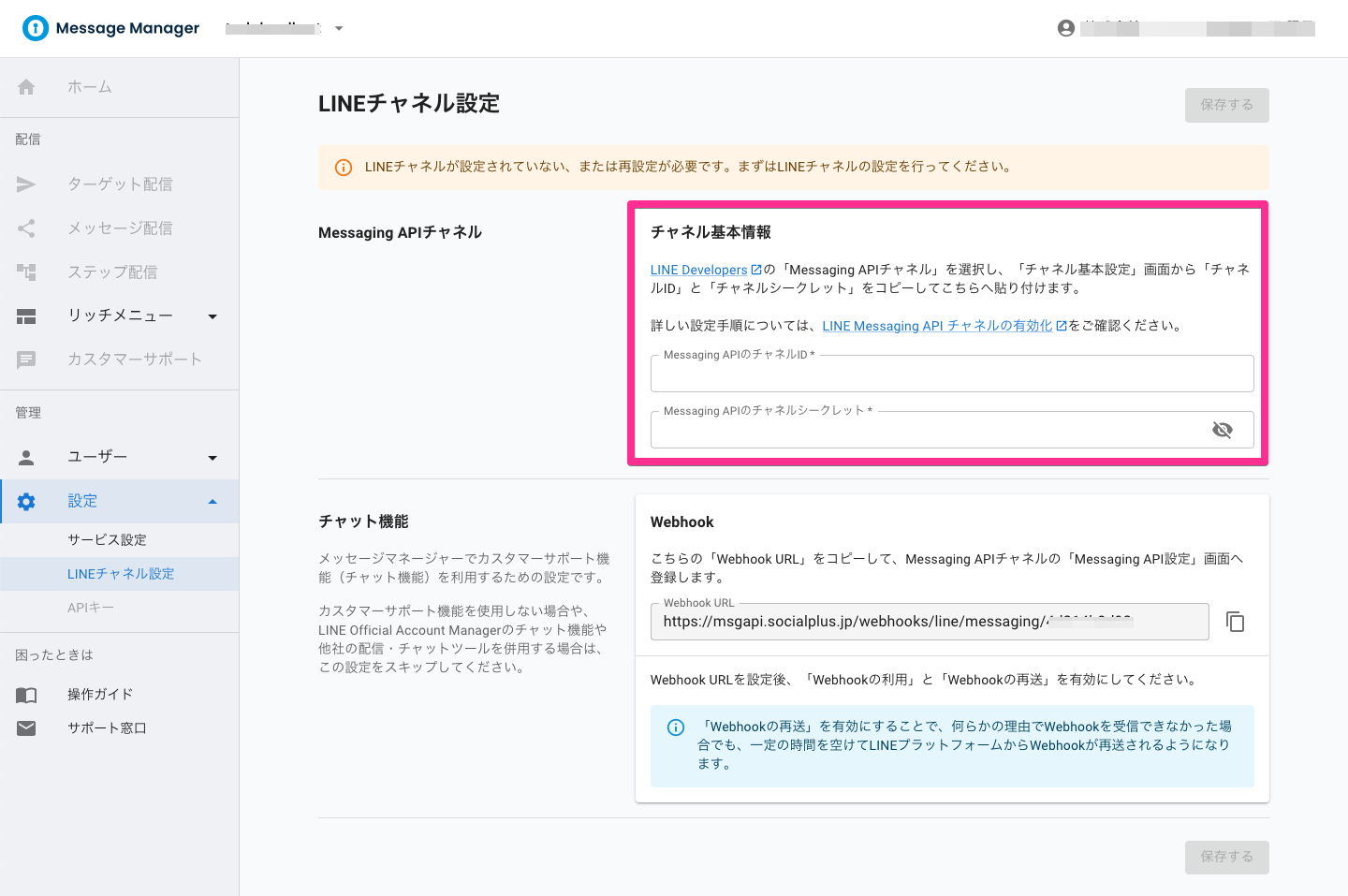Viewport: 1348px width, 896px height.
Task: Click the Webhook URL text field
Action: pos(930,622)
